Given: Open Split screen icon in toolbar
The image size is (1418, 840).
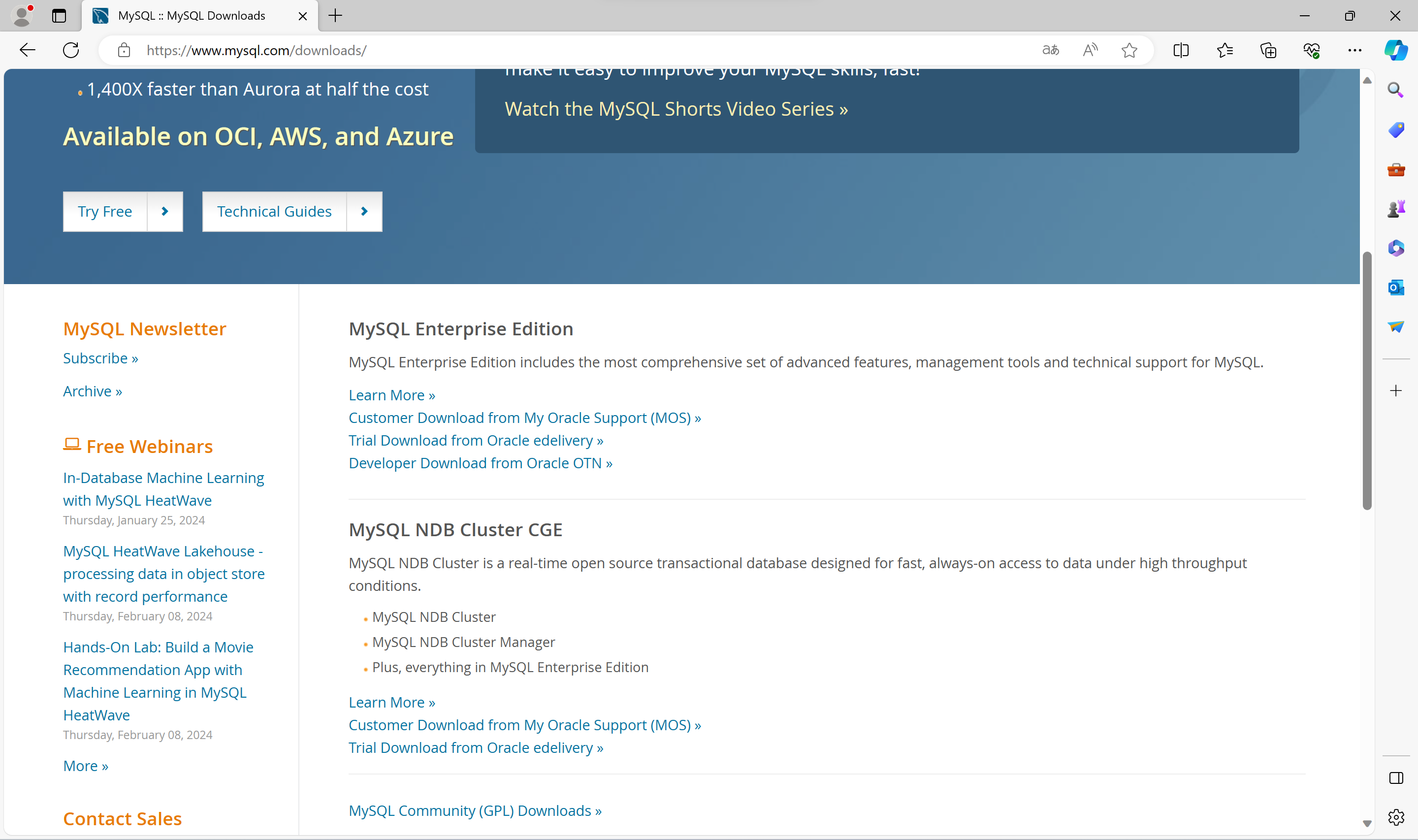Looking at the screenshot, I should tap(1181, 50).
